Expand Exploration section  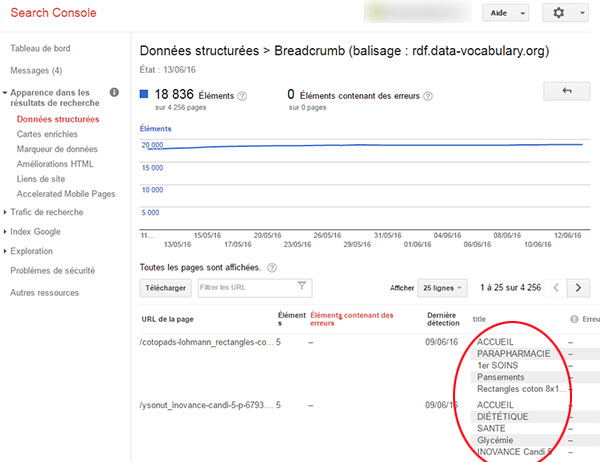coord(5,251)
